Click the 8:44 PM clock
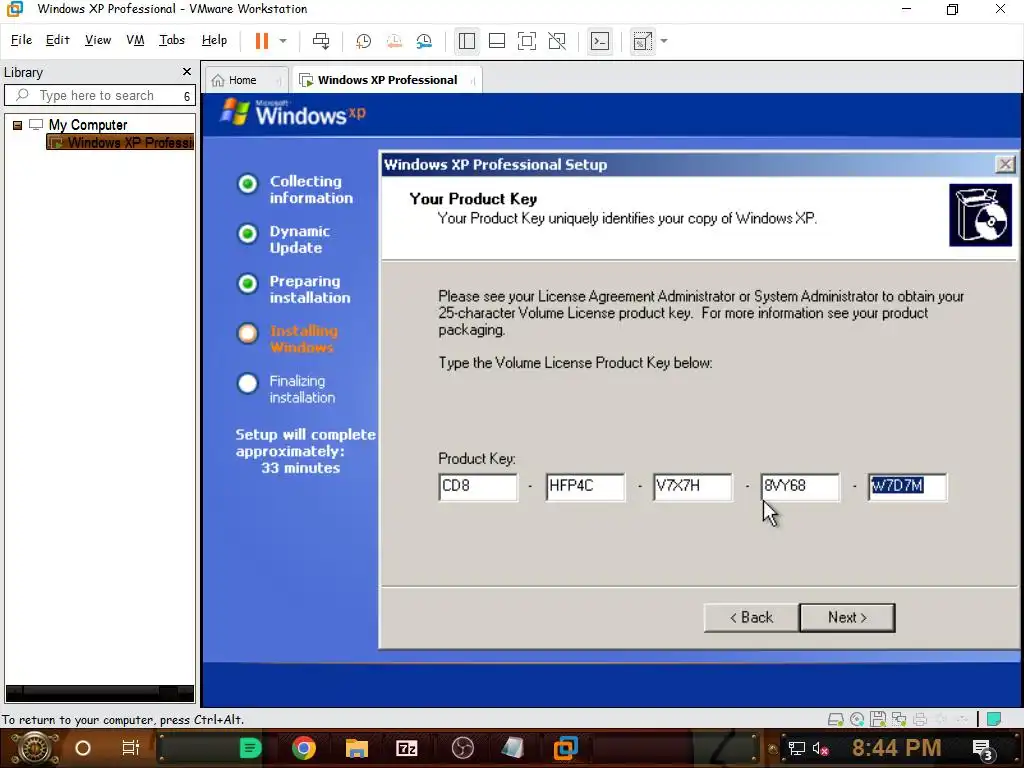This screenshot has height=768, width=1024. pyautogui.click(x=896, y=748)
